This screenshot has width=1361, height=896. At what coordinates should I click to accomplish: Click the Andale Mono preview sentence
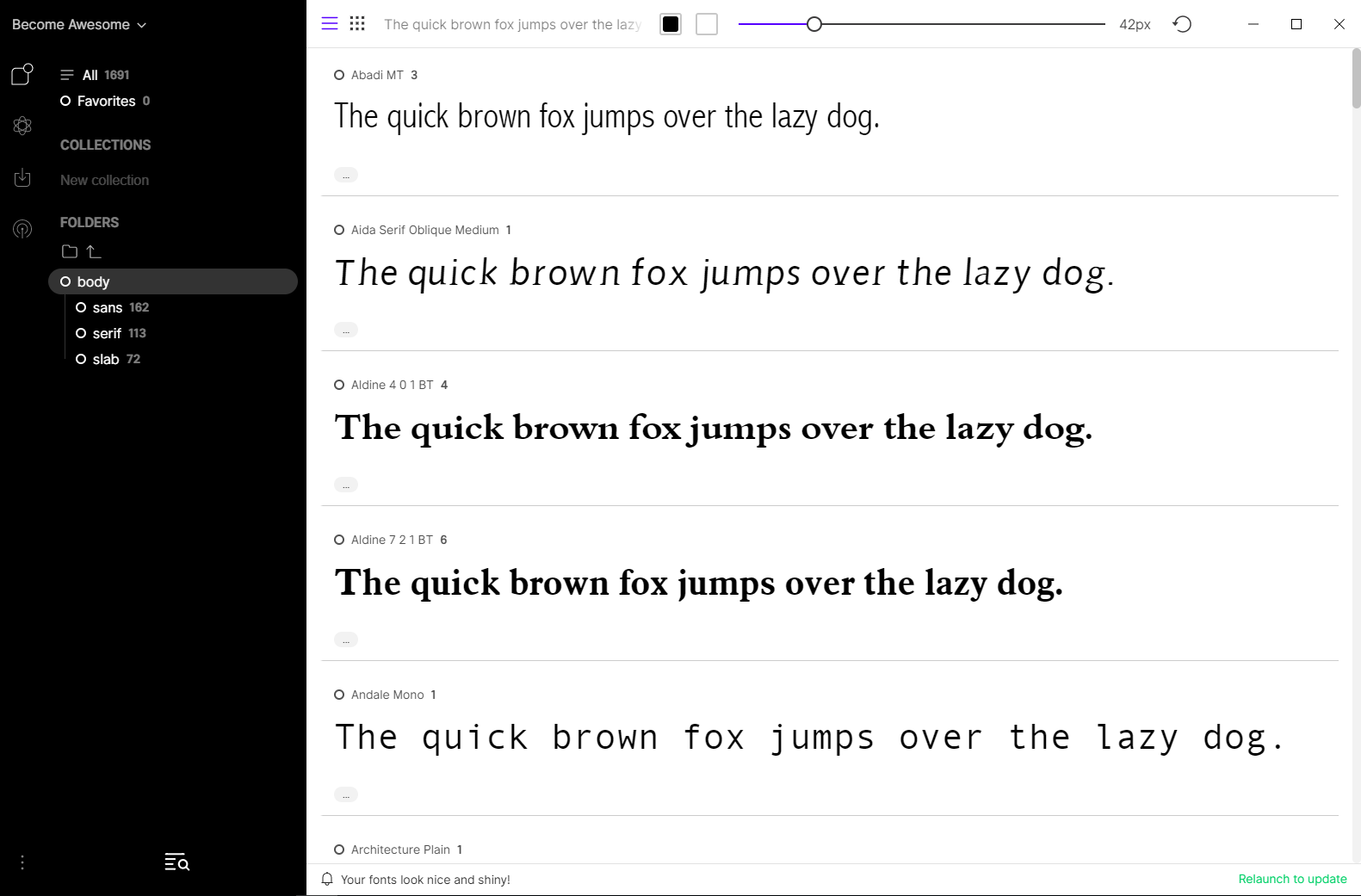point(810,738)
